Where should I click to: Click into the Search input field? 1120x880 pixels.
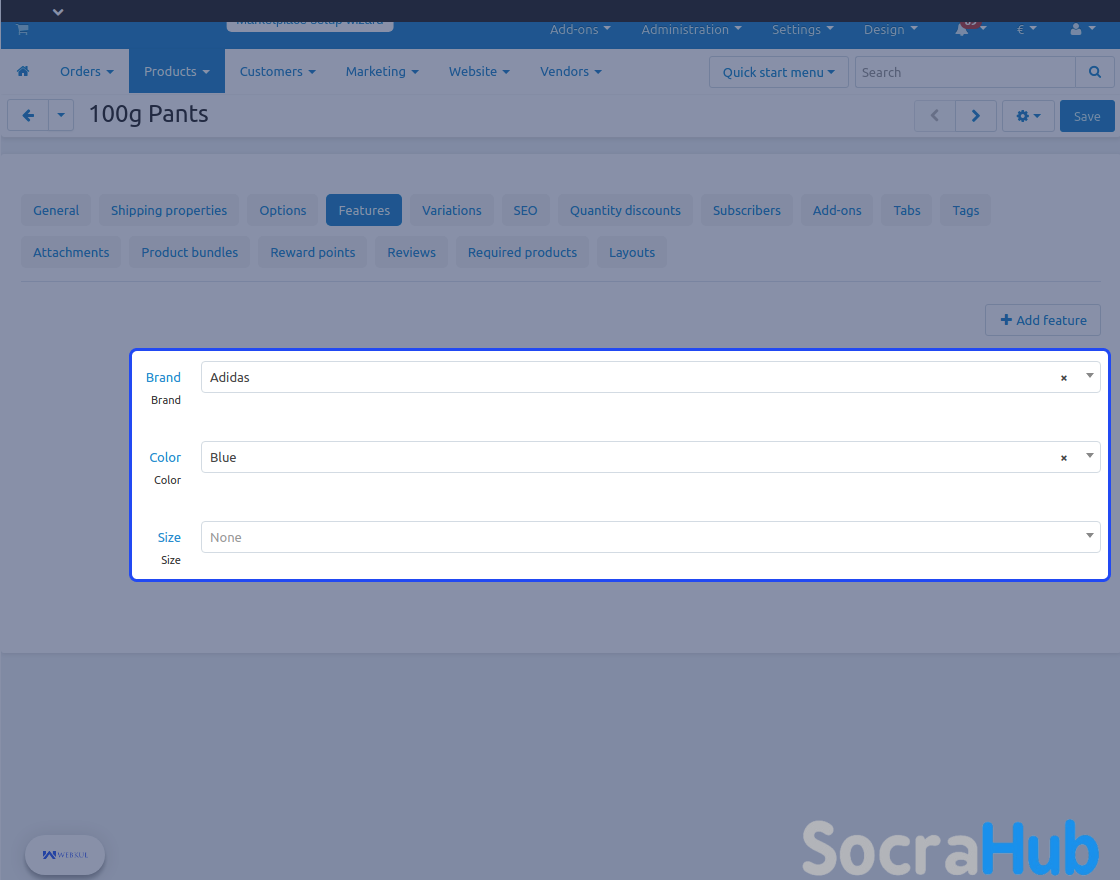tap(965, 72)
